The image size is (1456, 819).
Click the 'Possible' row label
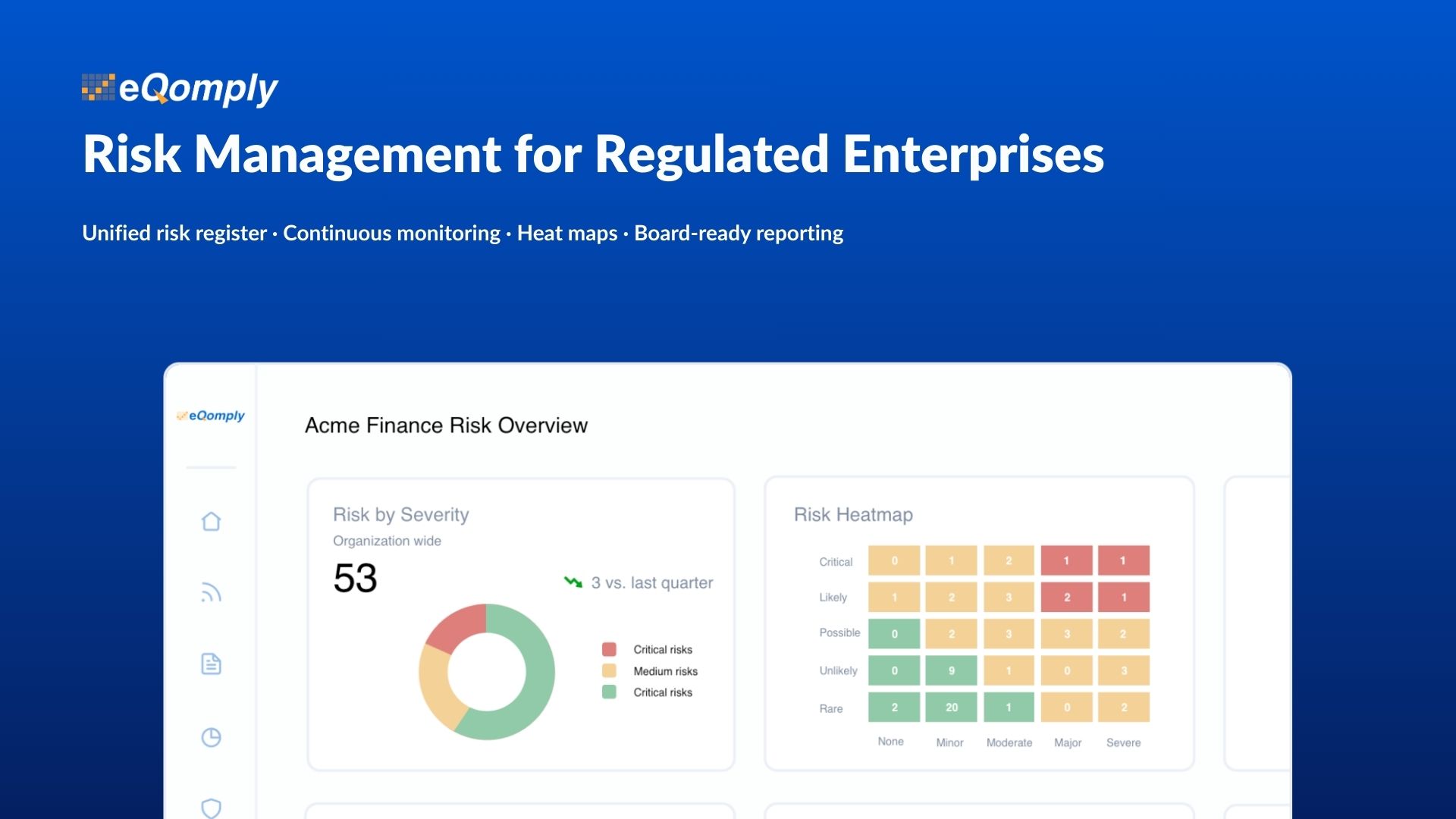(839, 632)
